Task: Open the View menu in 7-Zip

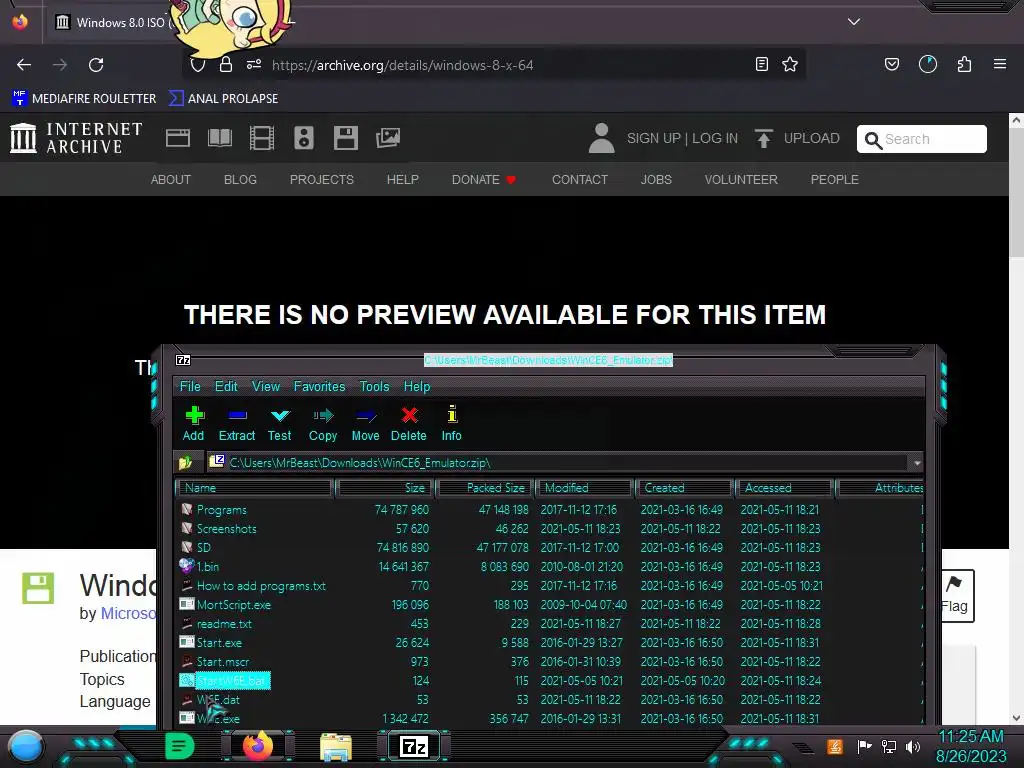Action: click(x=266, y=386)
